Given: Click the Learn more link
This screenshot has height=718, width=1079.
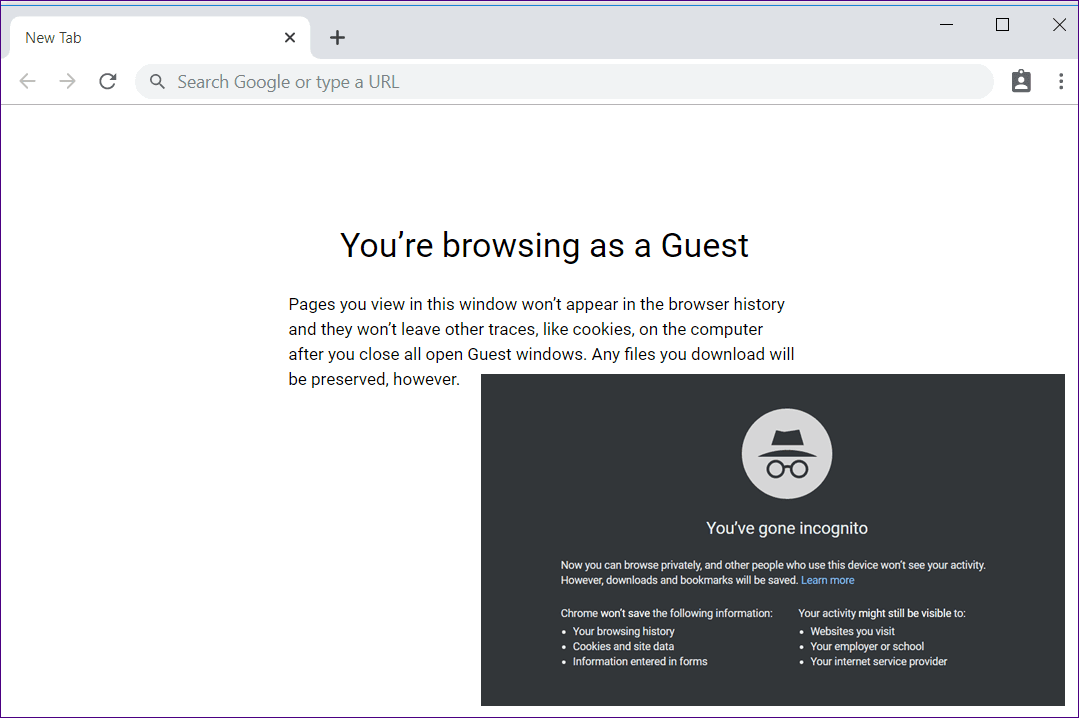Looking at the screenshot, I should (827, 580).
